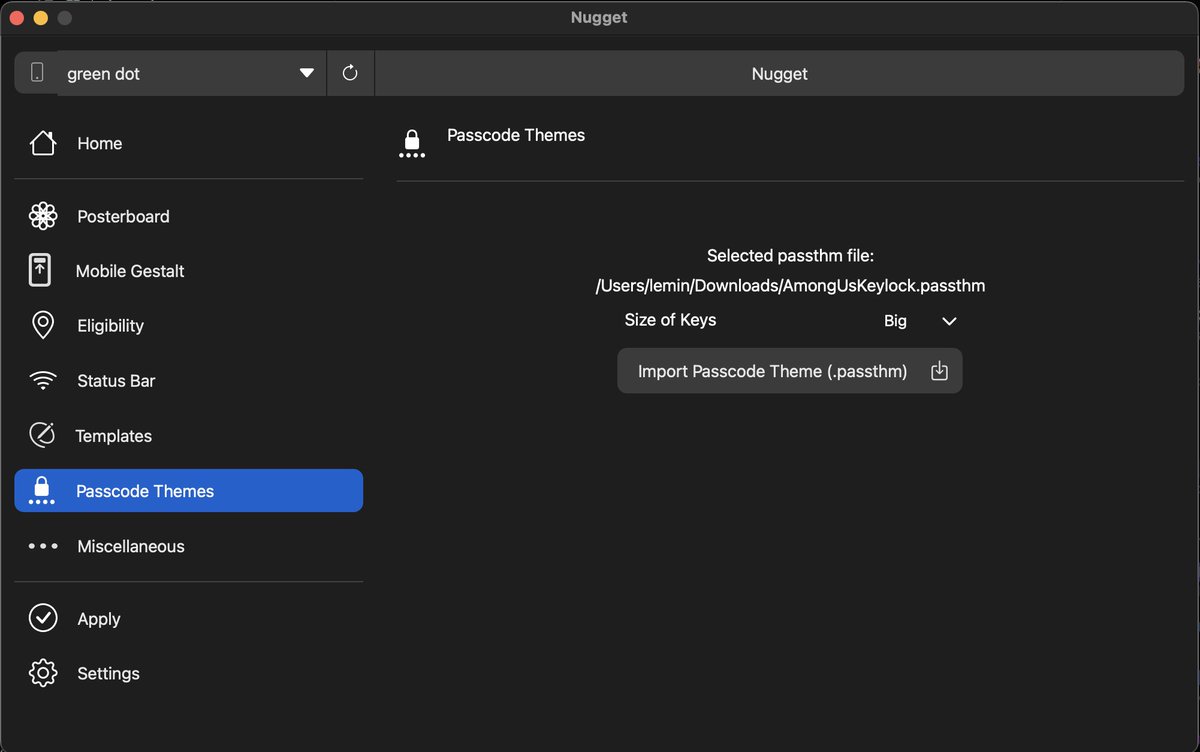Open the Eligibility section
1200x752 pixels.
[189, 326]
